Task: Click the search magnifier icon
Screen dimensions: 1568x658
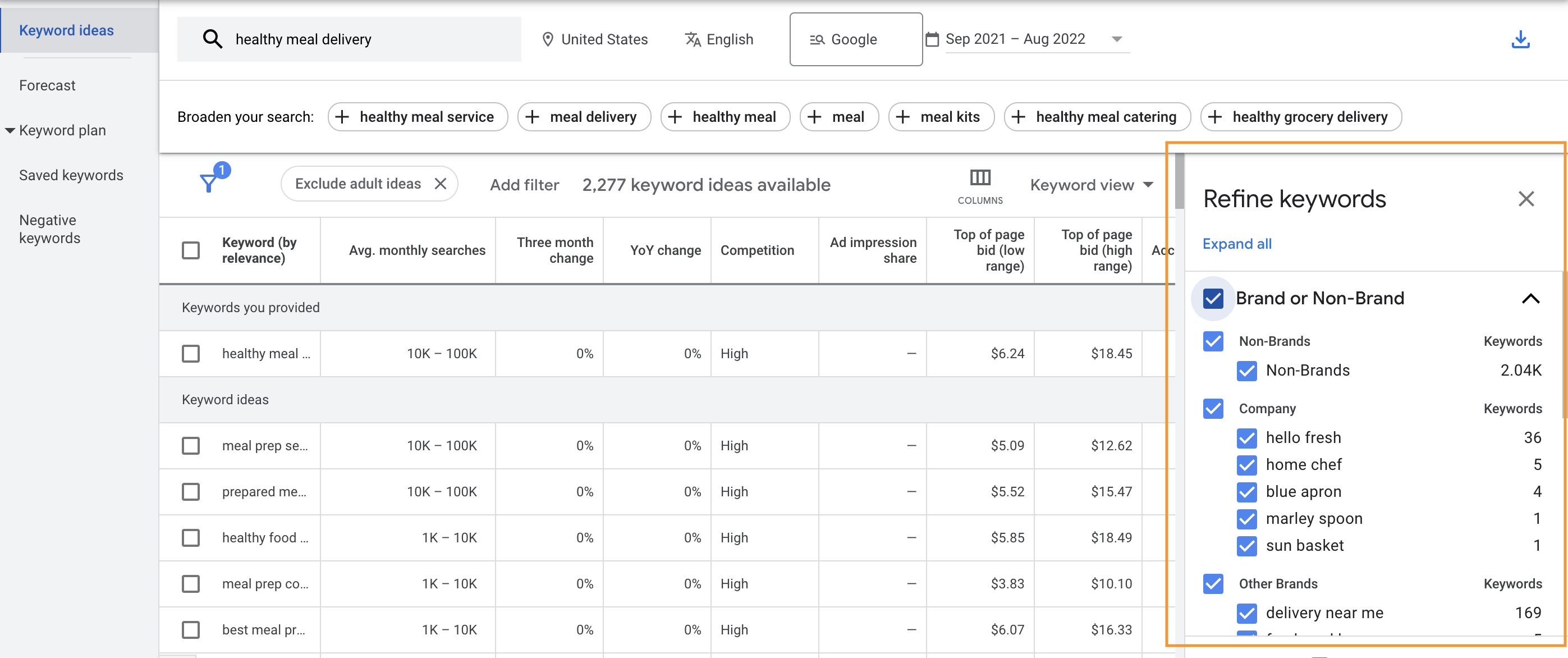Action: [x=212, y=39]
